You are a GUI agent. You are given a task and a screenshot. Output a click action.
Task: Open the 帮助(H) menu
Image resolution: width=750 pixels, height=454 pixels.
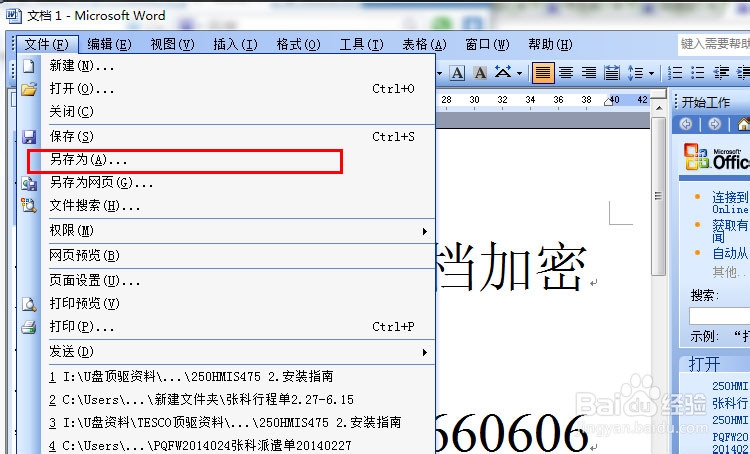point(551,44)
